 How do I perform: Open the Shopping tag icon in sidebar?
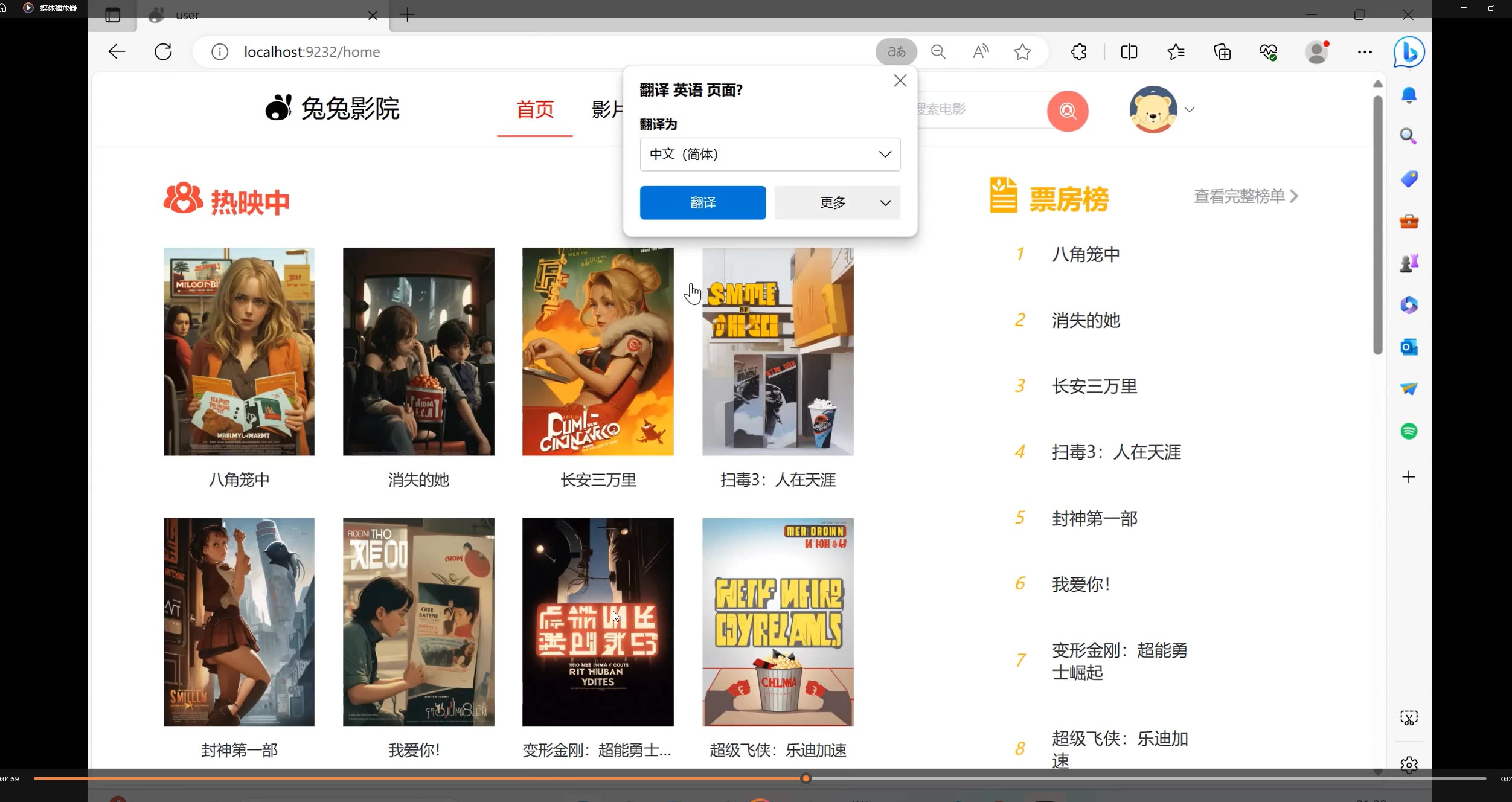pos(1409,179)
